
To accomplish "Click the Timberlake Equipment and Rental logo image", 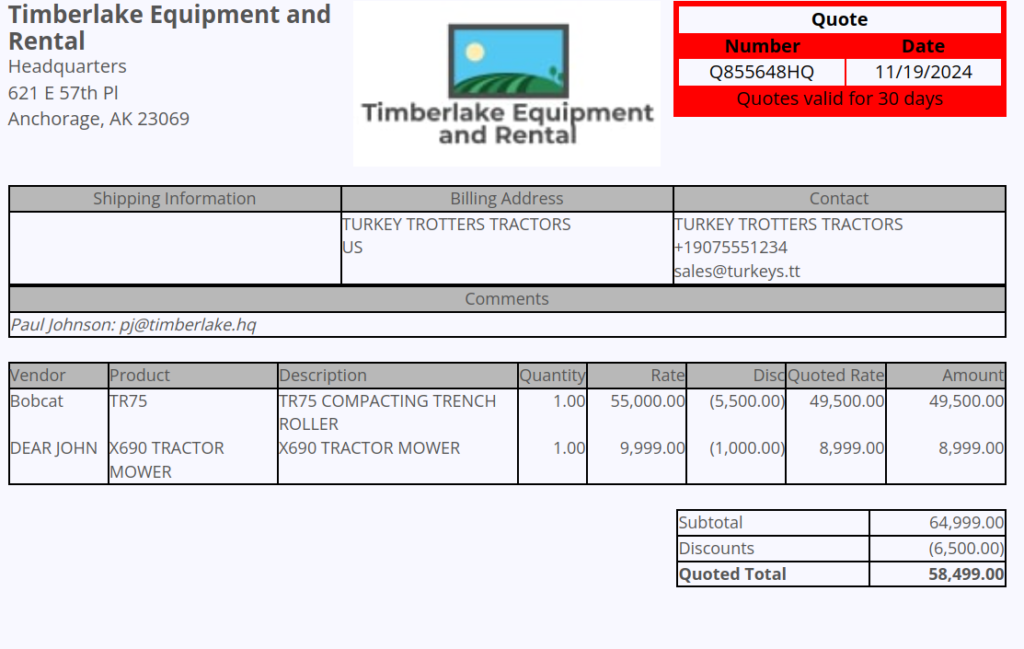I will click(x=507, y=84).
